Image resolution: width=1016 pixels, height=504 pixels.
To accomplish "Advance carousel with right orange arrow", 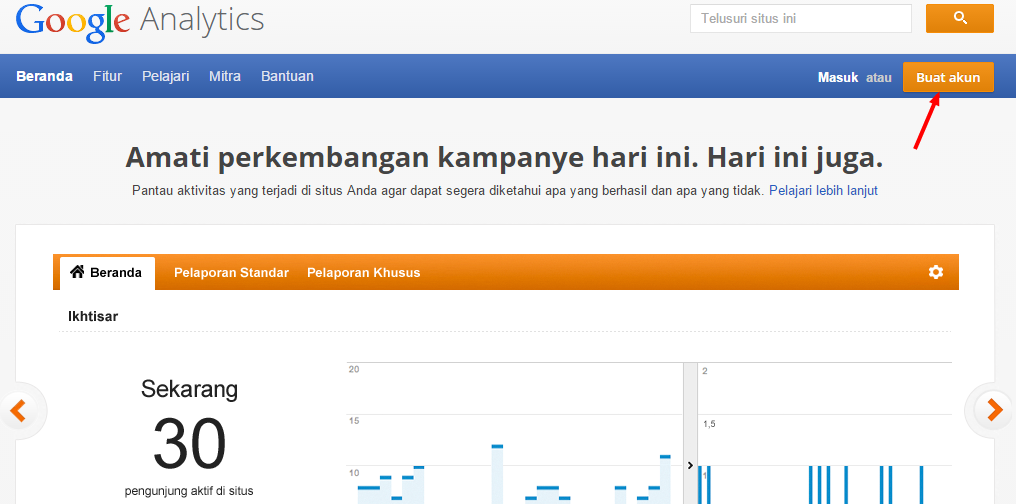I will tap(994, 410).
